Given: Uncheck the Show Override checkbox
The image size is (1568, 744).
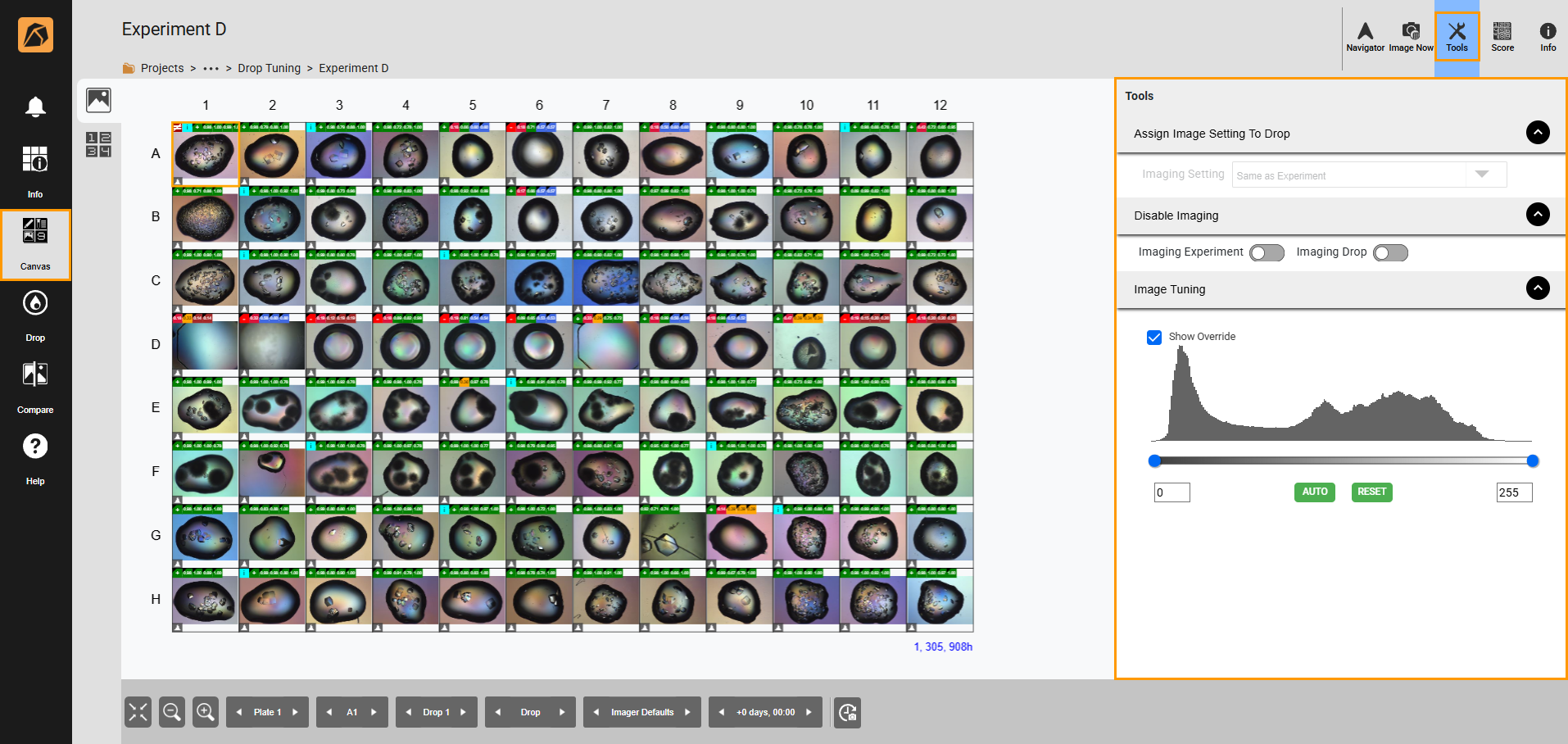Looking at the screenshot, I should click(1154, 338).
